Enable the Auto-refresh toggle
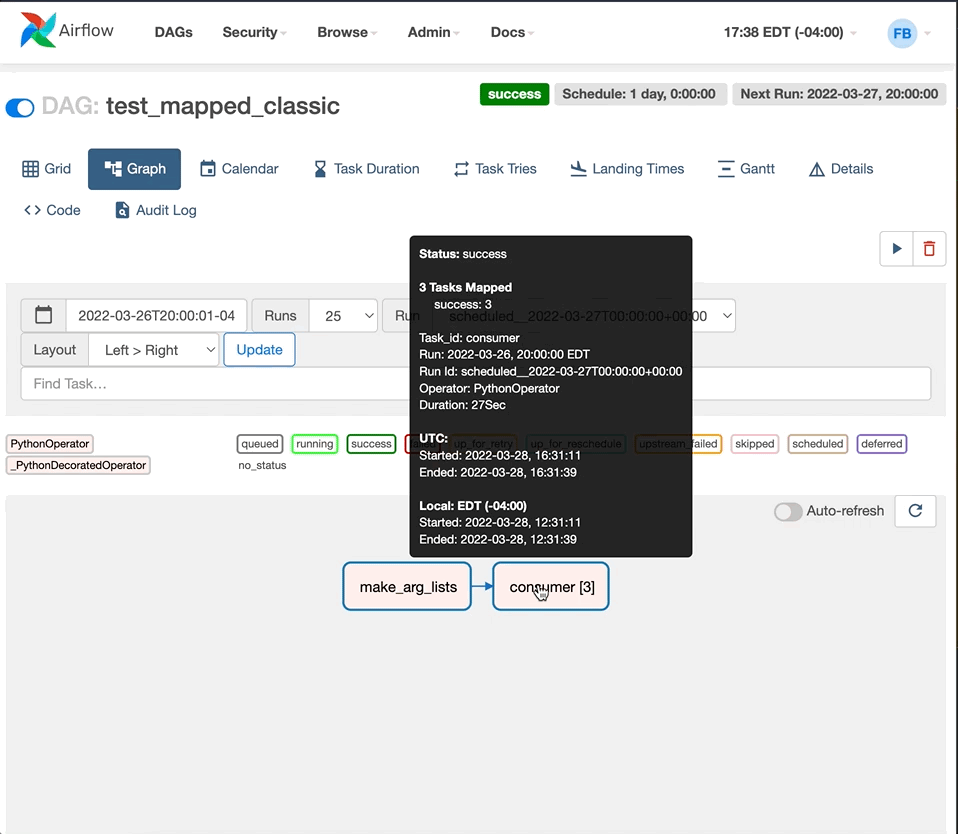Image resolution: width=958 pixels, height=834 pixels. [788, 511]
